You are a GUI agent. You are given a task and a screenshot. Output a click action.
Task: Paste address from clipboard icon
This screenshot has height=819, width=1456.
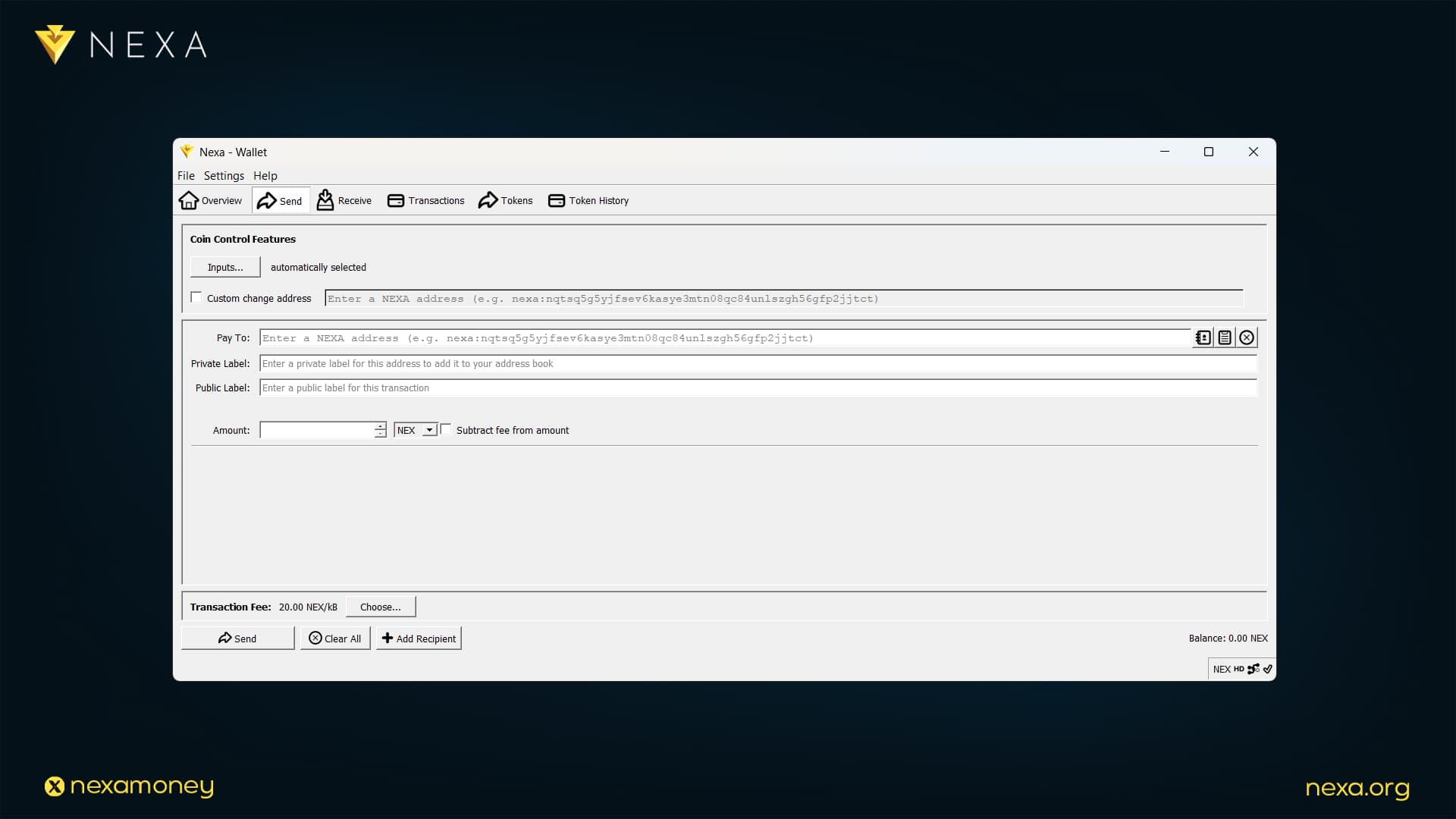click(x=1225, y=337)
